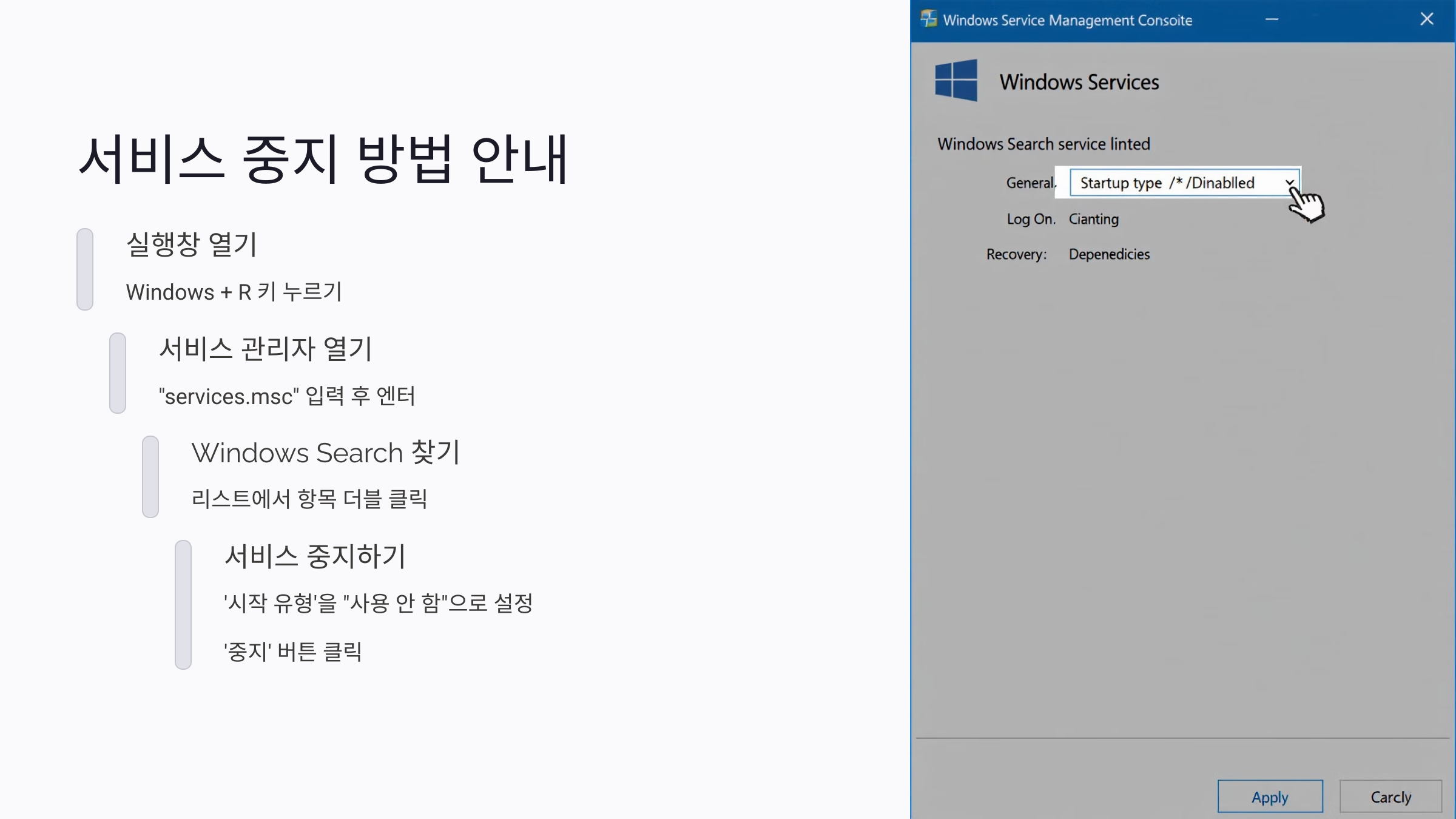
Task: Click the Windows Services heading text
Action: point(1079,82)
